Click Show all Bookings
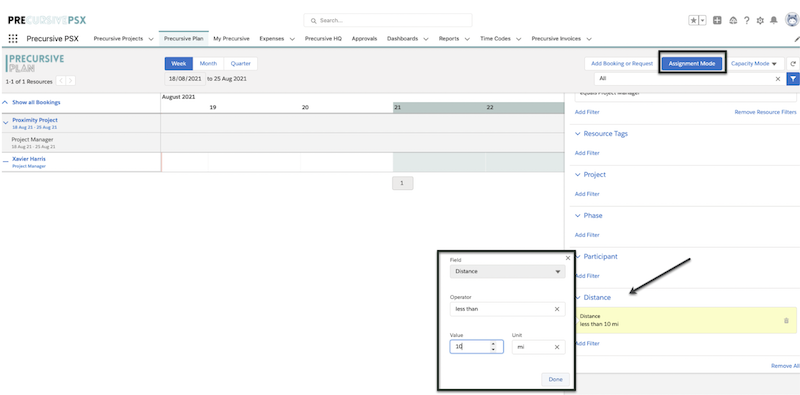This screenshot has height=395, width=800. tap(36, 103)
